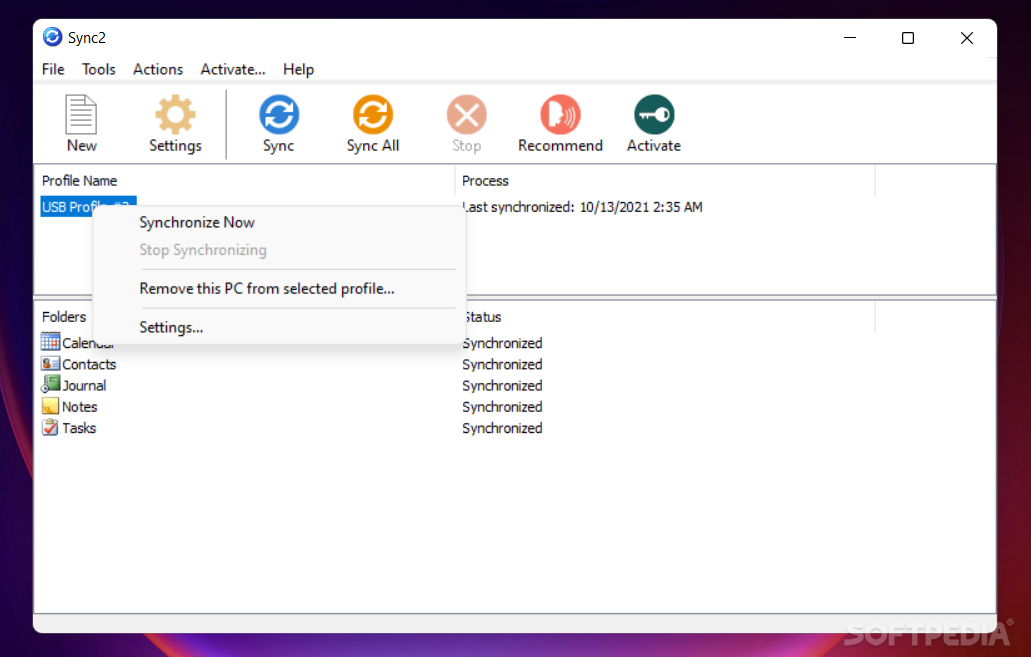Select the USB Profile row
This screenshot has width=1031, height=657.
tap(88, 207)
